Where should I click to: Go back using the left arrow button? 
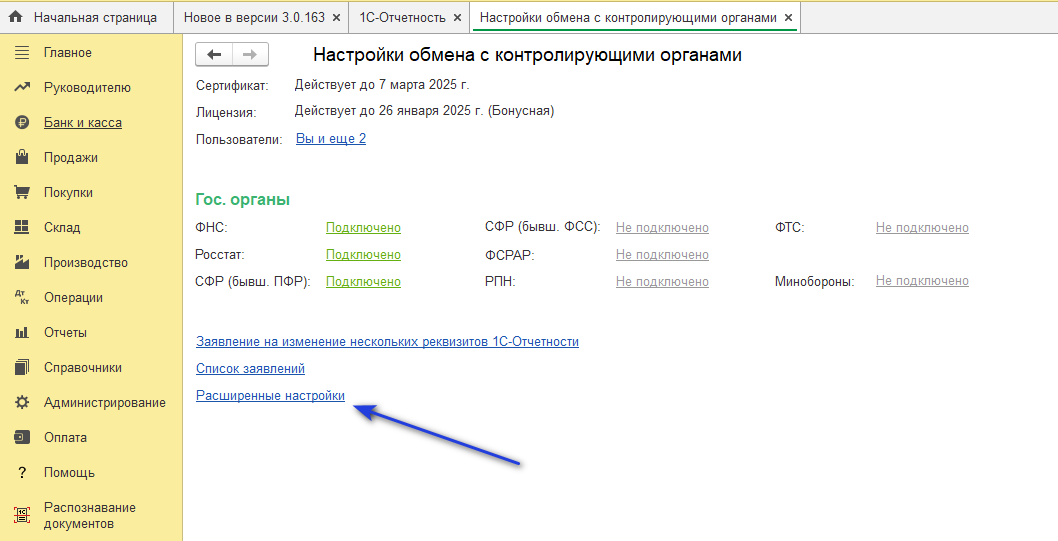(x=214, y=55)
